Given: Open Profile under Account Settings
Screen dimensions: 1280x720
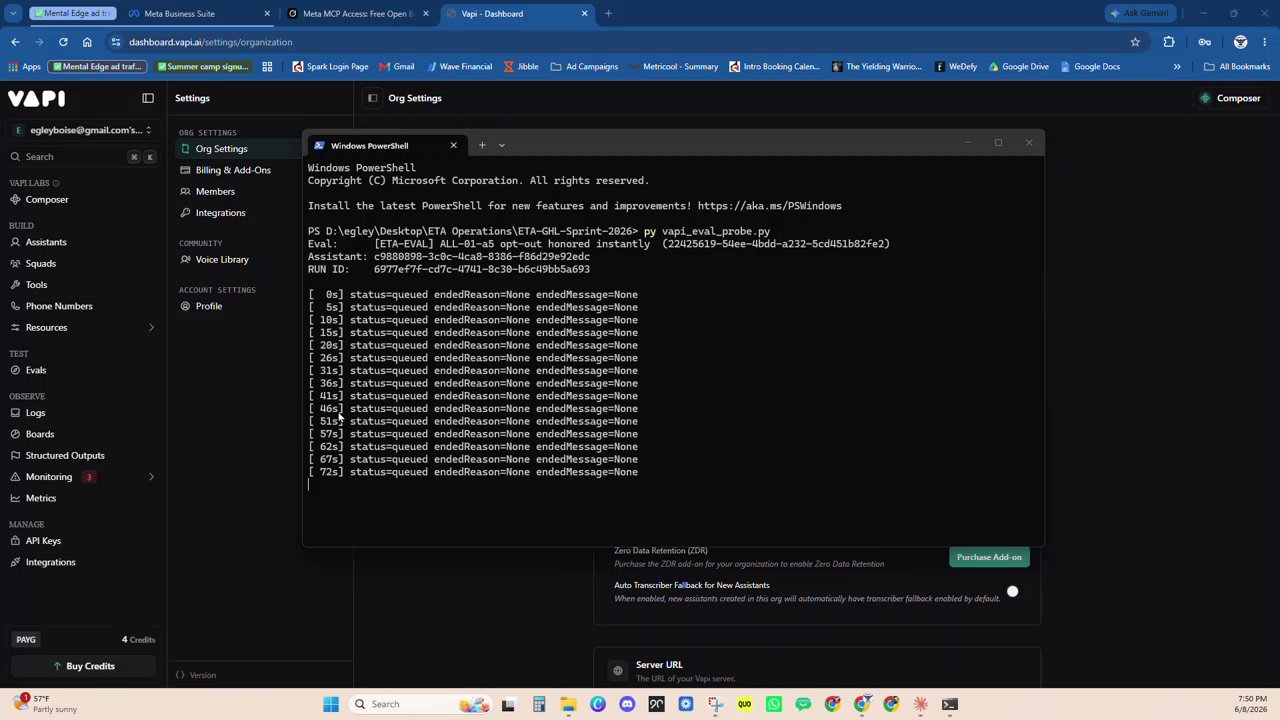Looking at the screenshot, I should 209,306.
